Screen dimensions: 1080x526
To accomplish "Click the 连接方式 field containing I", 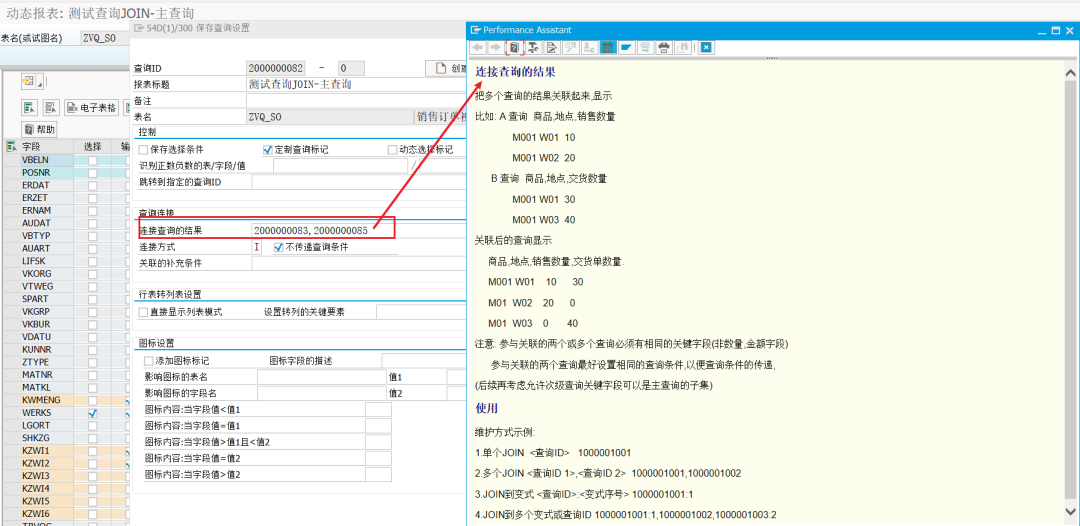I will tap(258, 246).
